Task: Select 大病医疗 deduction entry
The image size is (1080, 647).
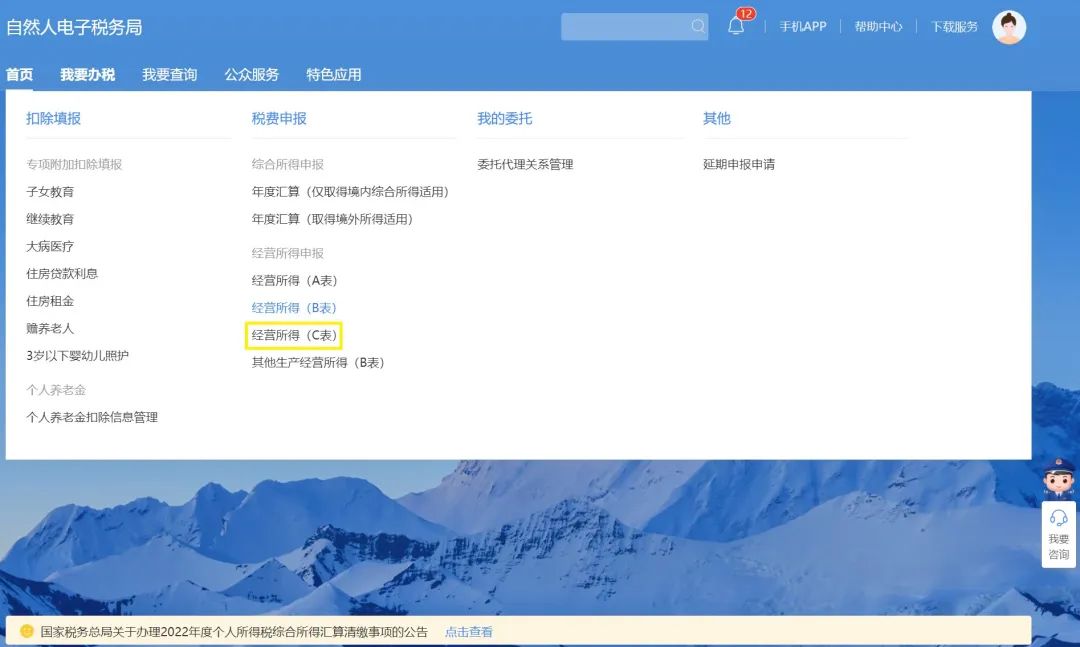Action: [50, 246]
